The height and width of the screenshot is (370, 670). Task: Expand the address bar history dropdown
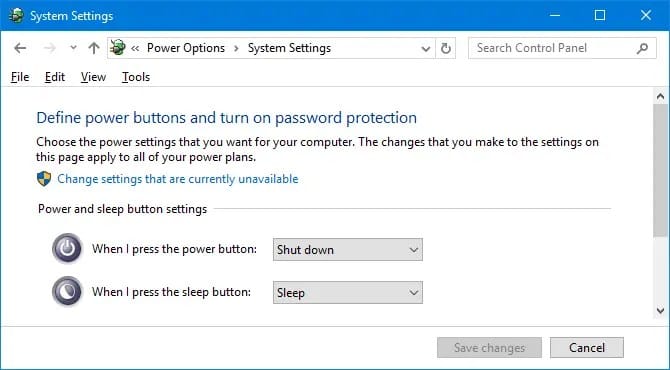(x=426, y=49)
